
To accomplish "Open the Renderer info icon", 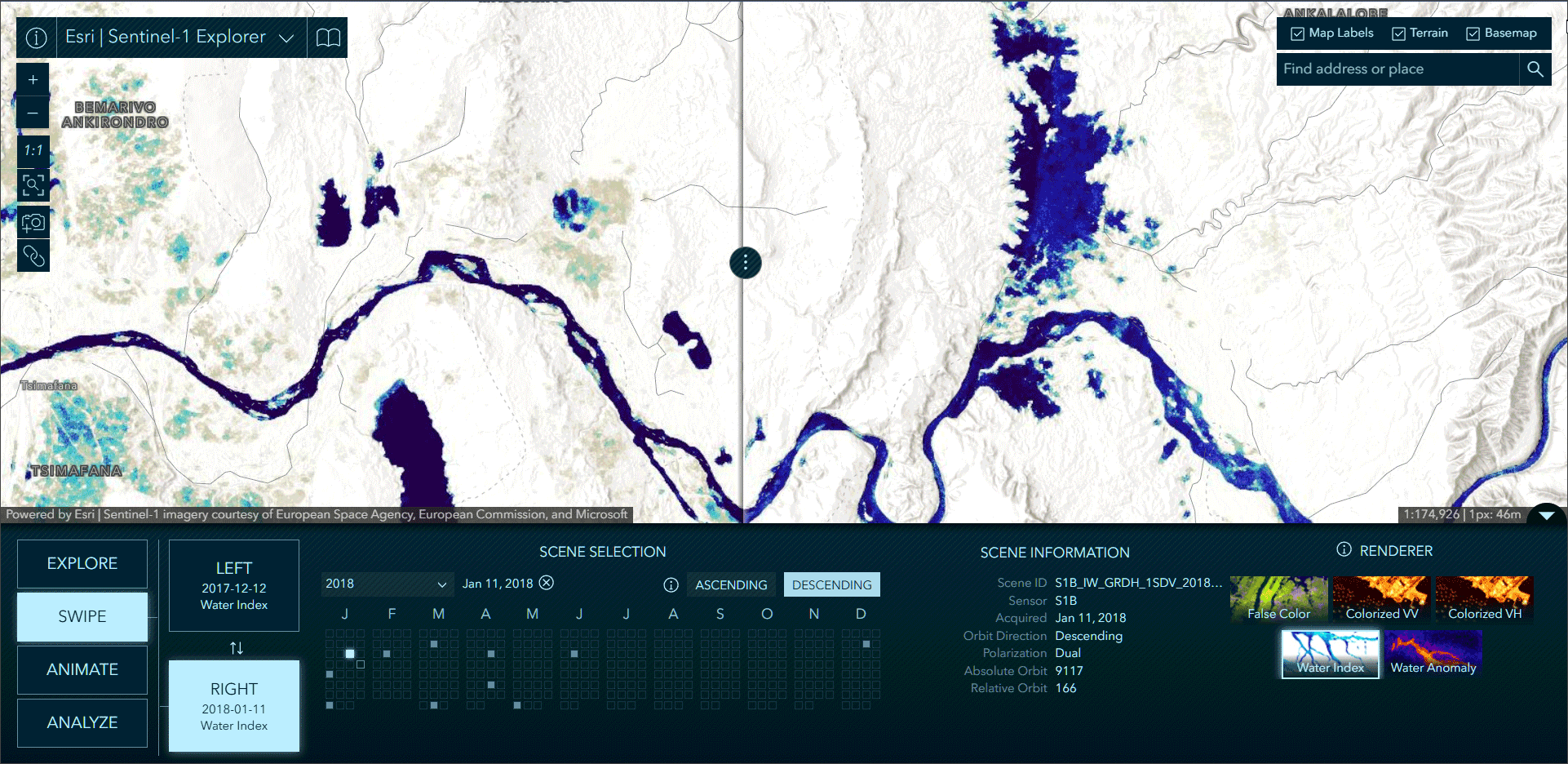I will pyautogui.click(x=1344, y=550).
